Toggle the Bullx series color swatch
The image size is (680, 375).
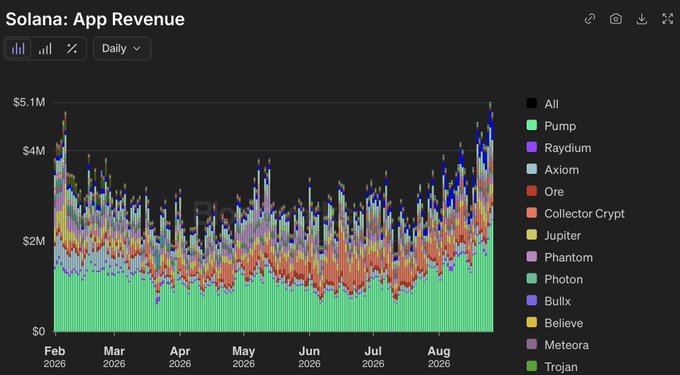(532, 301)
